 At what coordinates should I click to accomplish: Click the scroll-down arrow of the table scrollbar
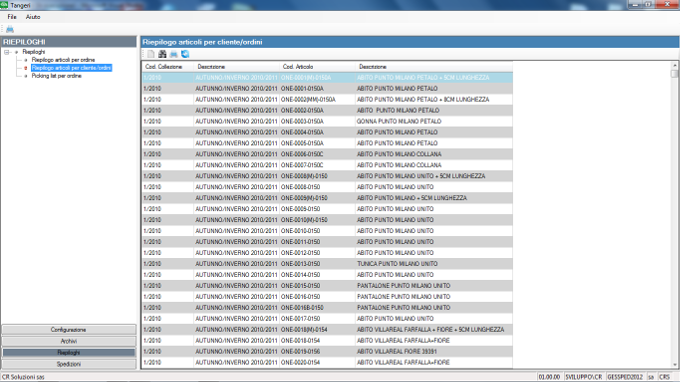tap(674, 365)
